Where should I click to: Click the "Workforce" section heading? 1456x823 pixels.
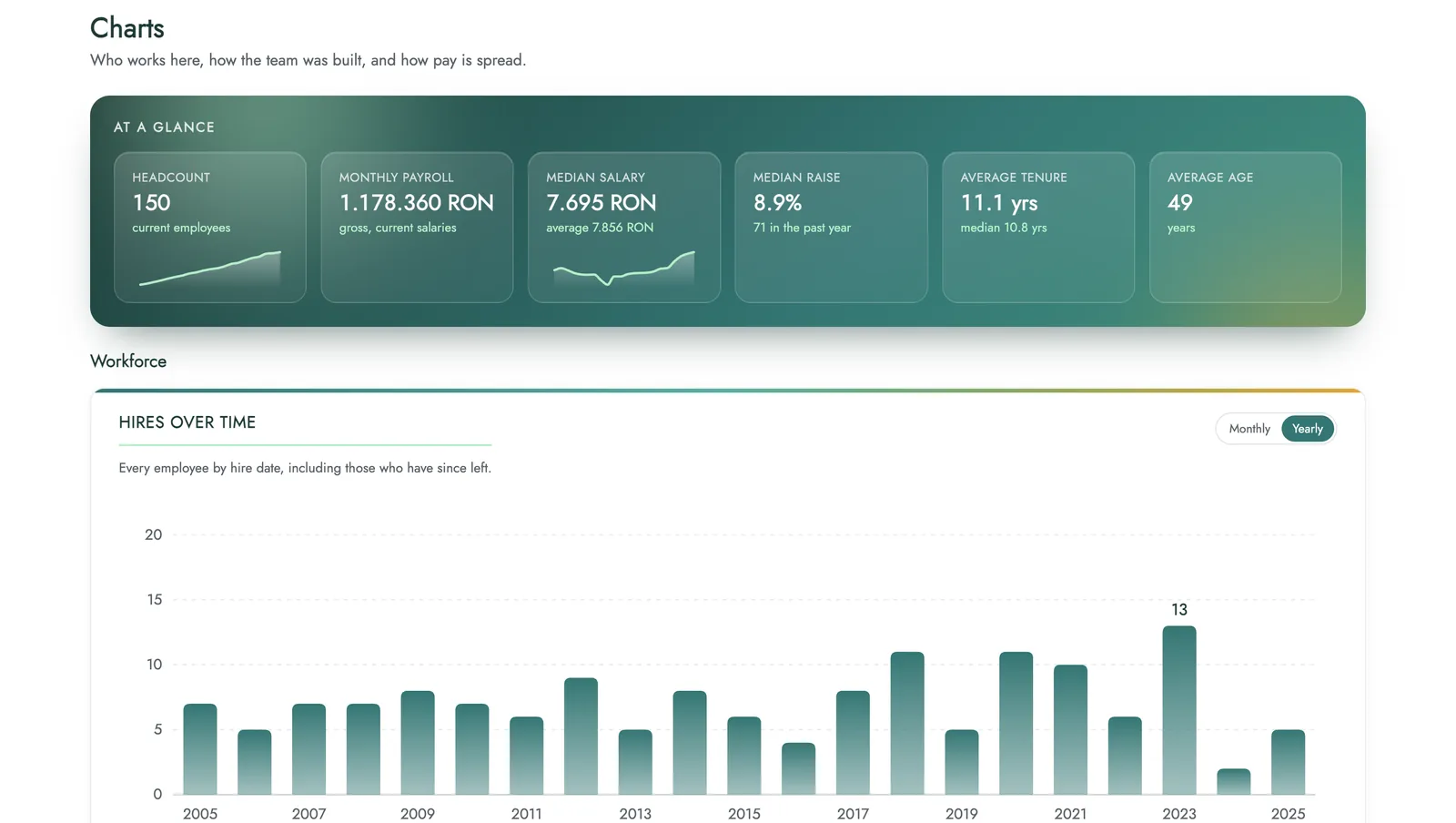coord(128,361)
